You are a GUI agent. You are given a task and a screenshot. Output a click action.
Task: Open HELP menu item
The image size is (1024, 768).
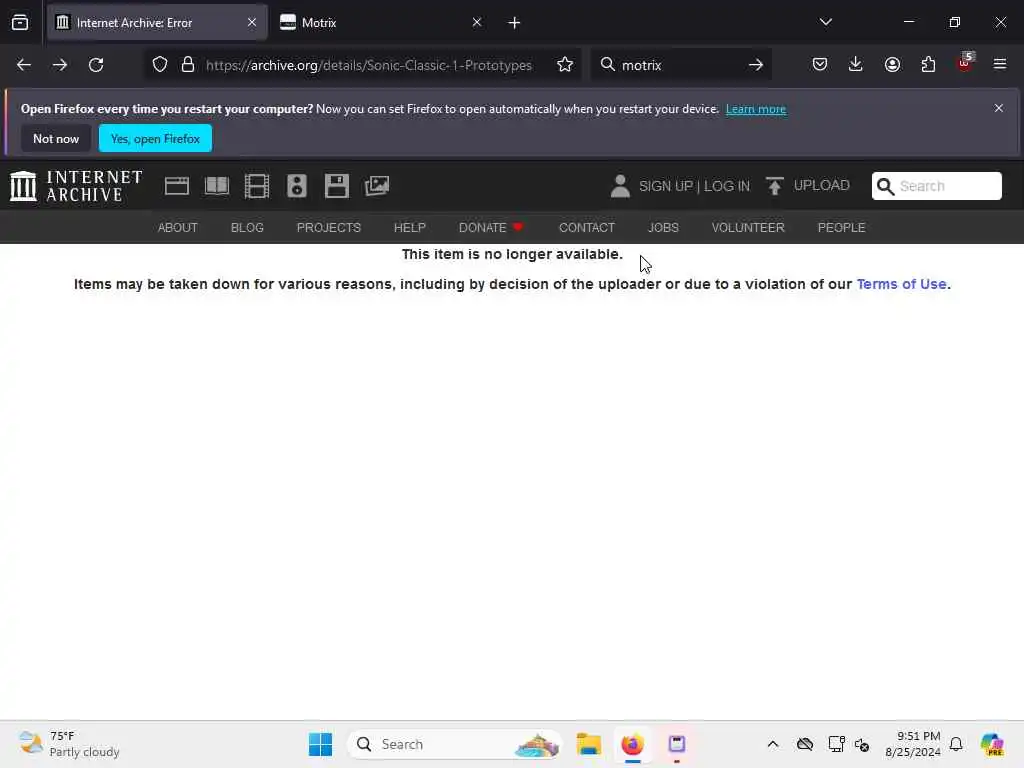point(409,228)
